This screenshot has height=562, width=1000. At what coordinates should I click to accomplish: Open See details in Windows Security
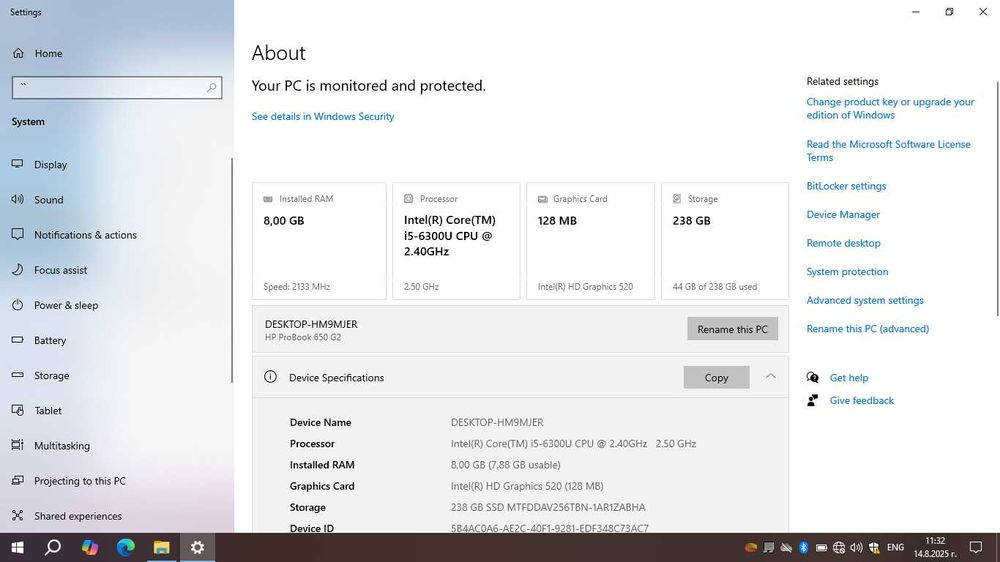coord(323,117)
